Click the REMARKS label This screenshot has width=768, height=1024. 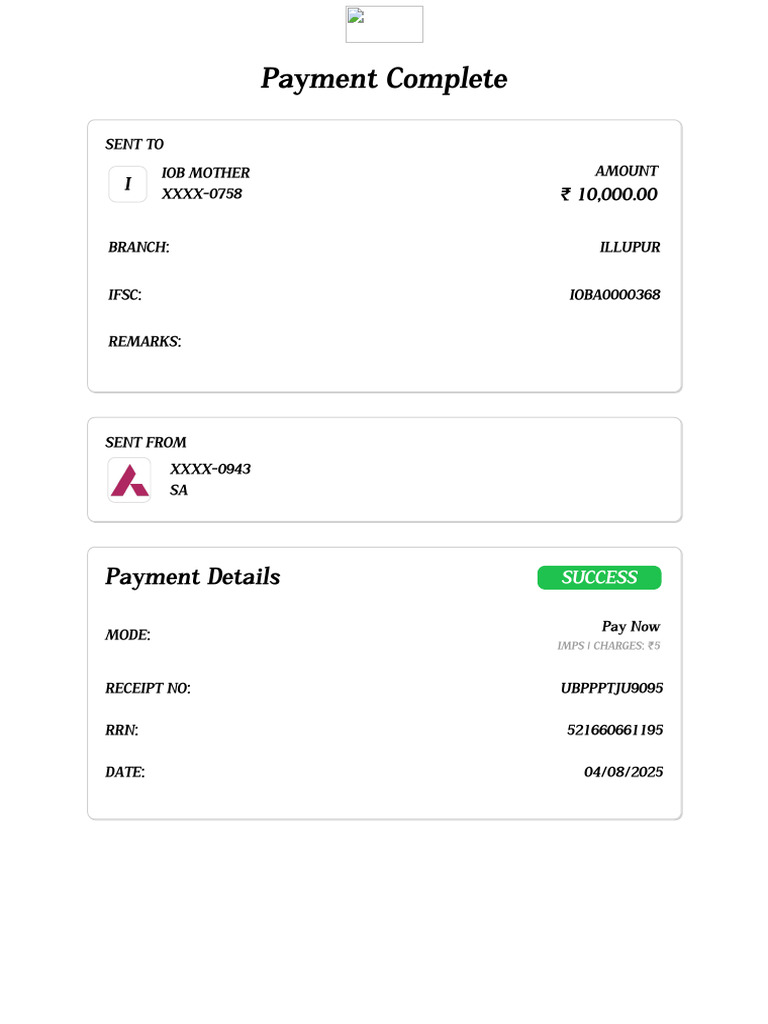coord(145,342)
